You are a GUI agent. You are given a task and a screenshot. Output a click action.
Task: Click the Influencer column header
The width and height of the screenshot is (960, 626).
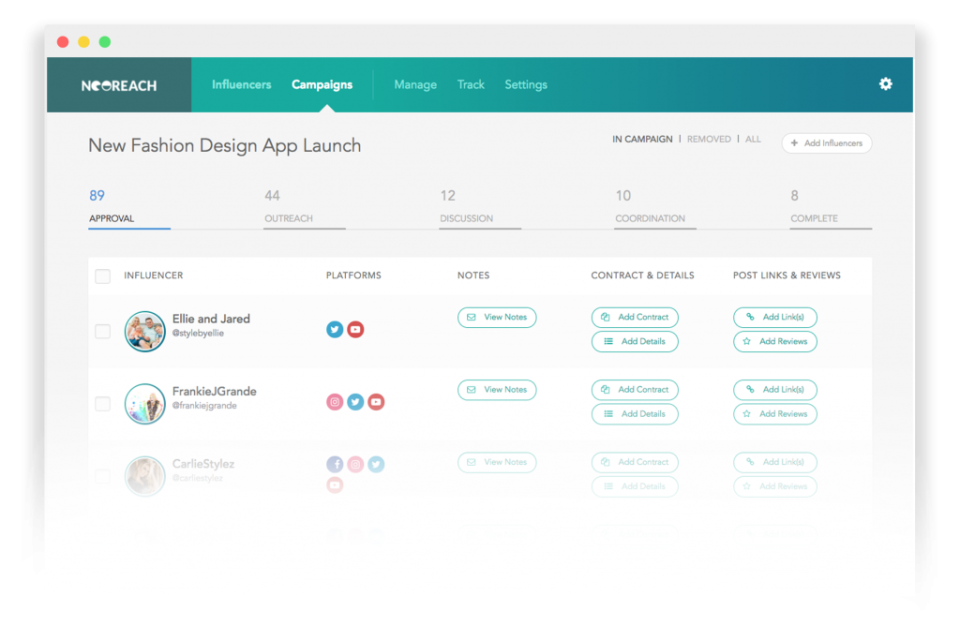[154, 276]
